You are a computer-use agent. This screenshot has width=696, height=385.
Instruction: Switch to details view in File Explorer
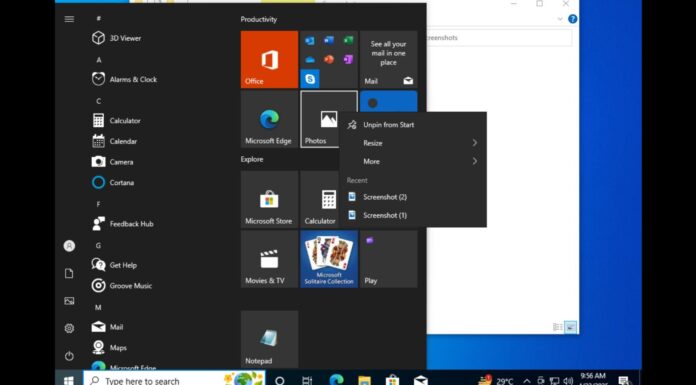click(558, 327)
